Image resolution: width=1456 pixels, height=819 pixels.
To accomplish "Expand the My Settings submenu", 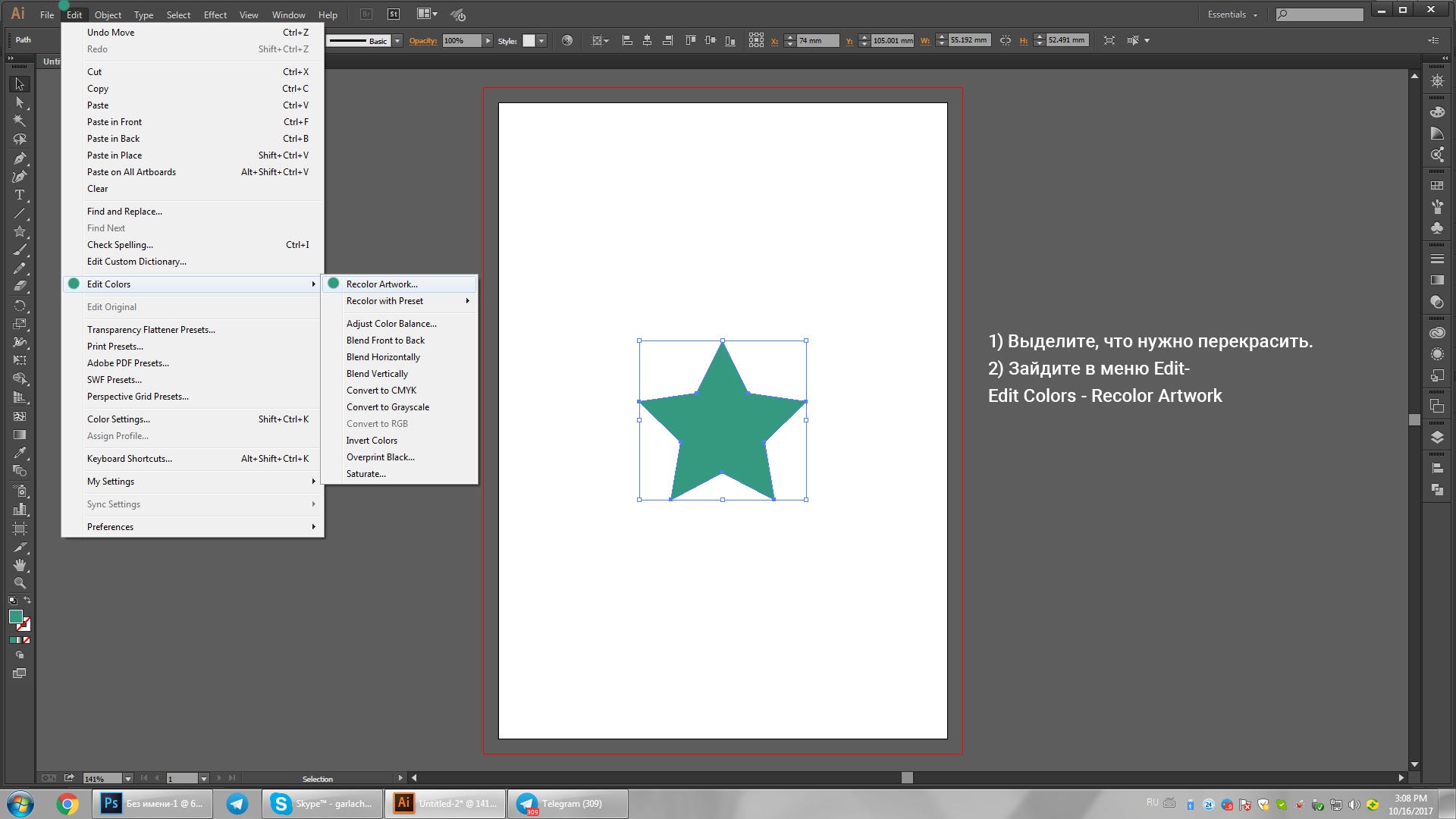I will click(x=193, y=482).
